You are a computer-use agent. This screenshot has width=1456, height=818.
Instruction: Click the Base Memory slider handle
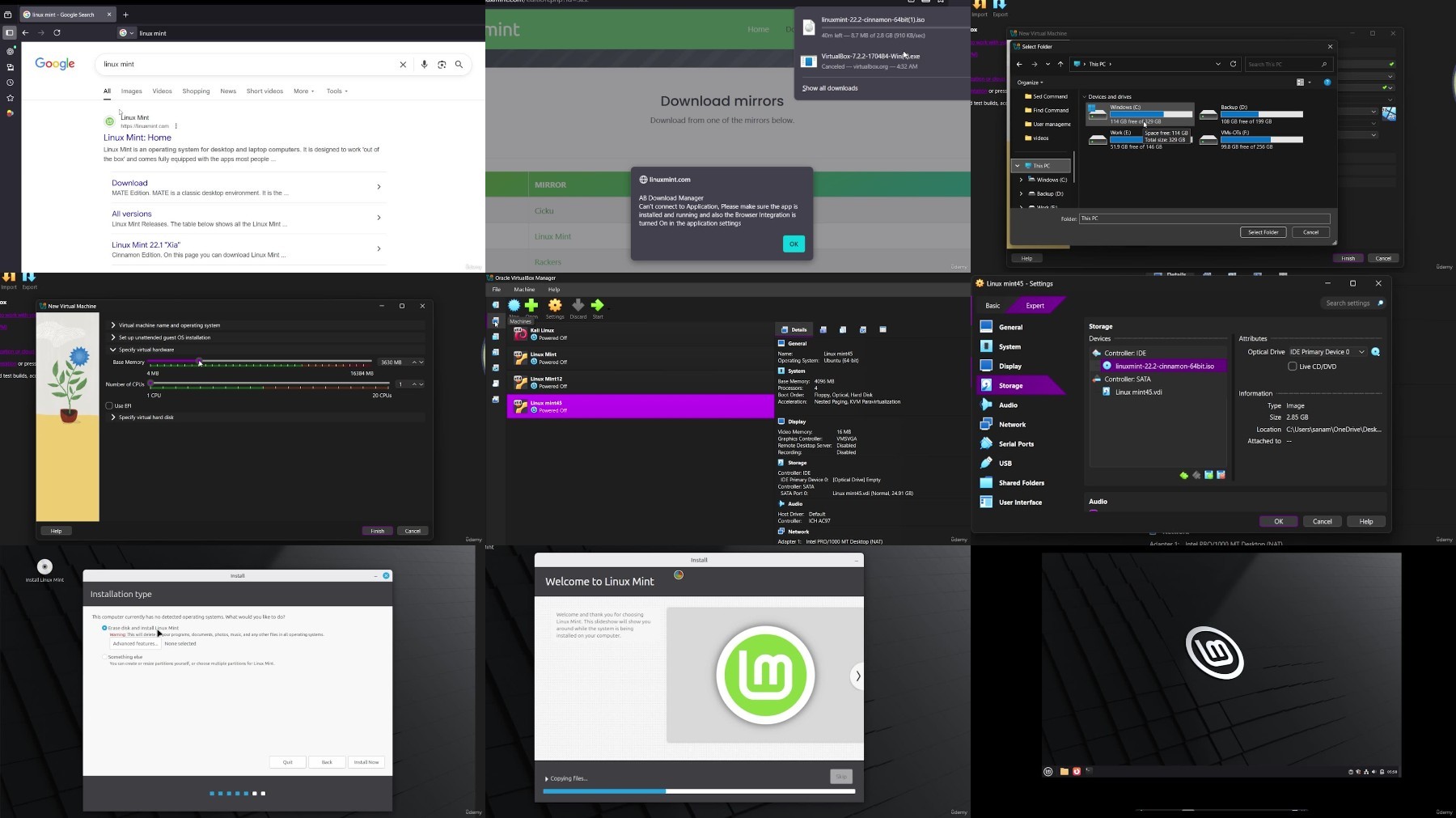(199, 362)
